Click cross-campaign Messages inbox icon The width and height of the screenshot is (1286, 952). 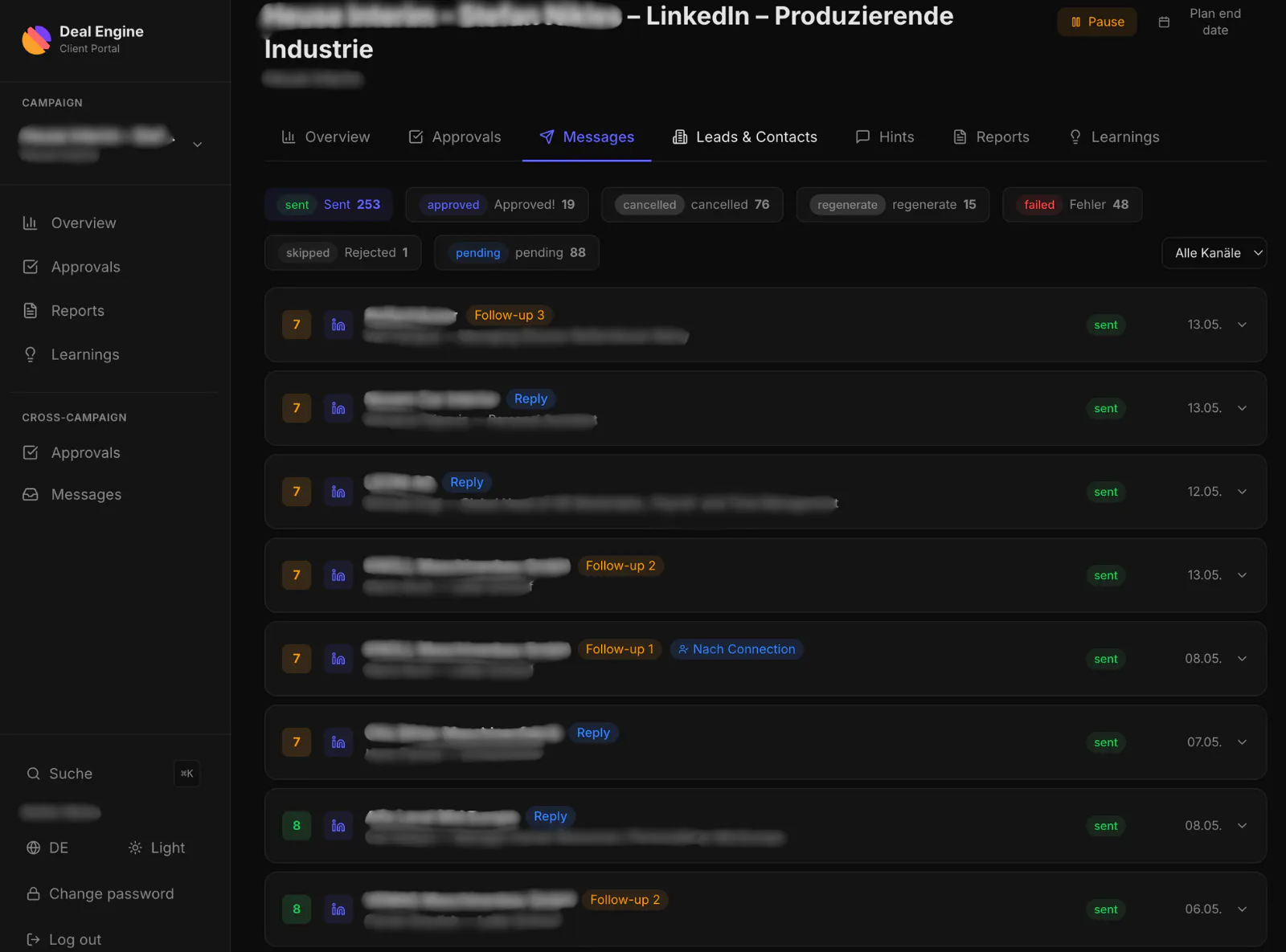tap(30, 494)
